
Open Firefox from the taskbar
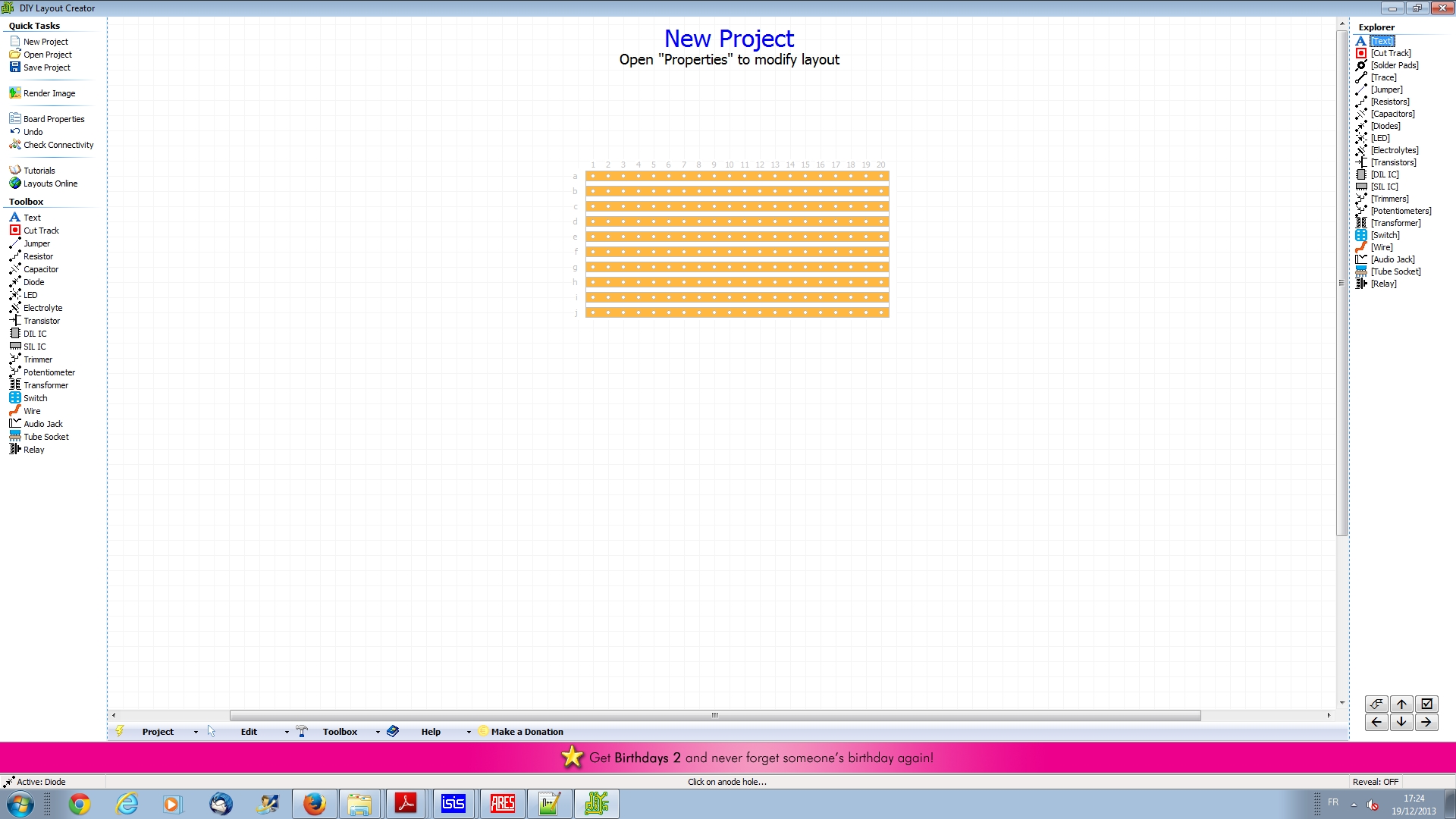click(x=314, y=804)
